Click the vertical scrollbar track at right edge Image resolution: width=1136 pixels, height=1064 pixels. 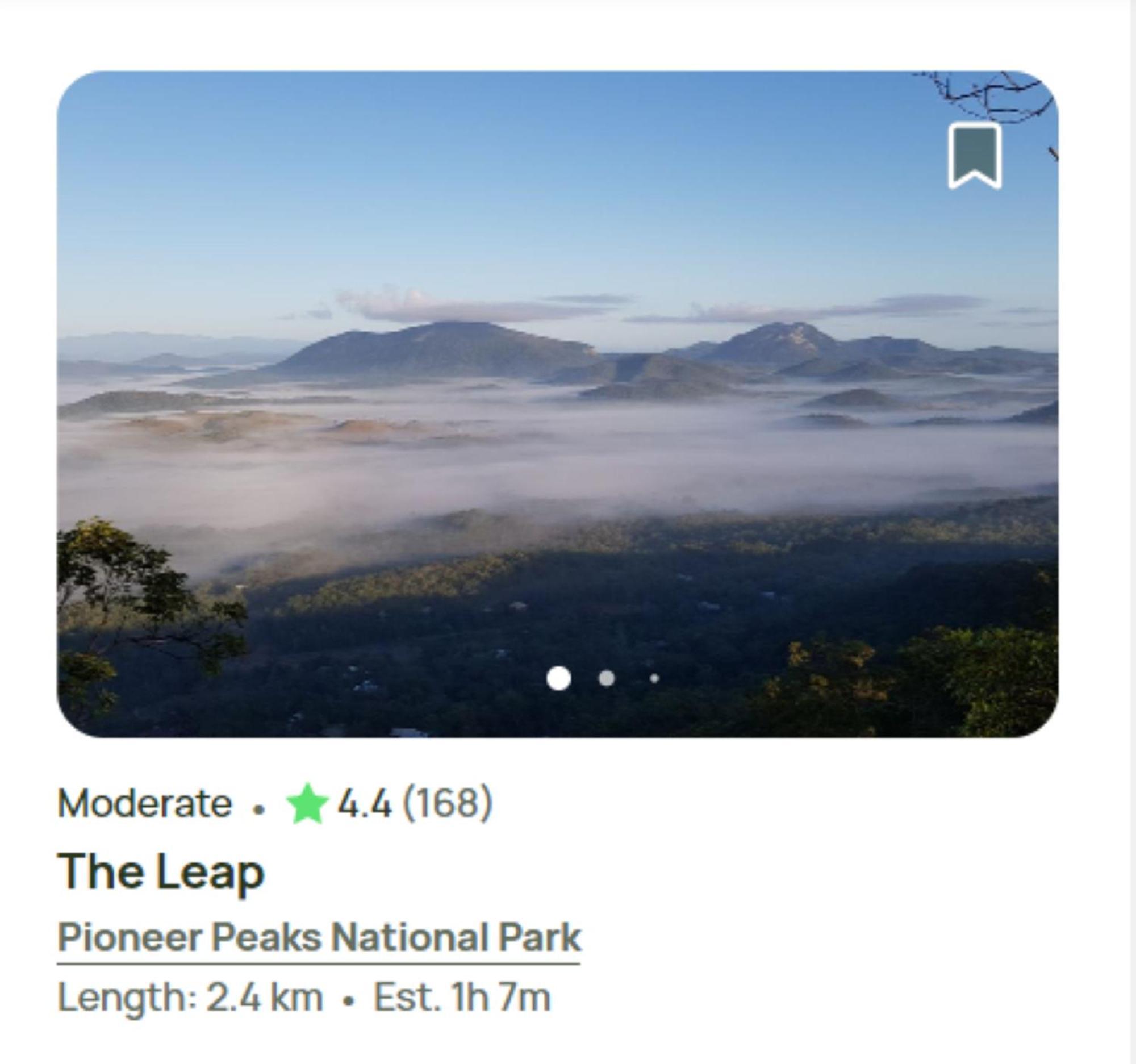coord(1129,532)
